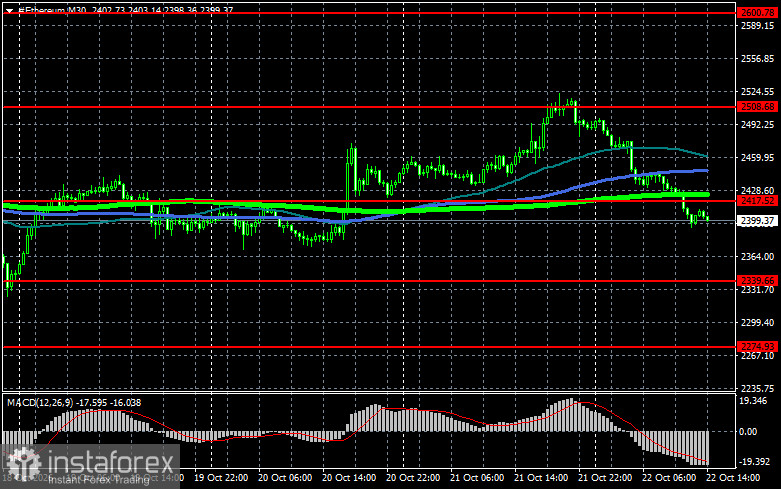
Task: Click the red 2508.68 level label
Action: click(757, 107)
